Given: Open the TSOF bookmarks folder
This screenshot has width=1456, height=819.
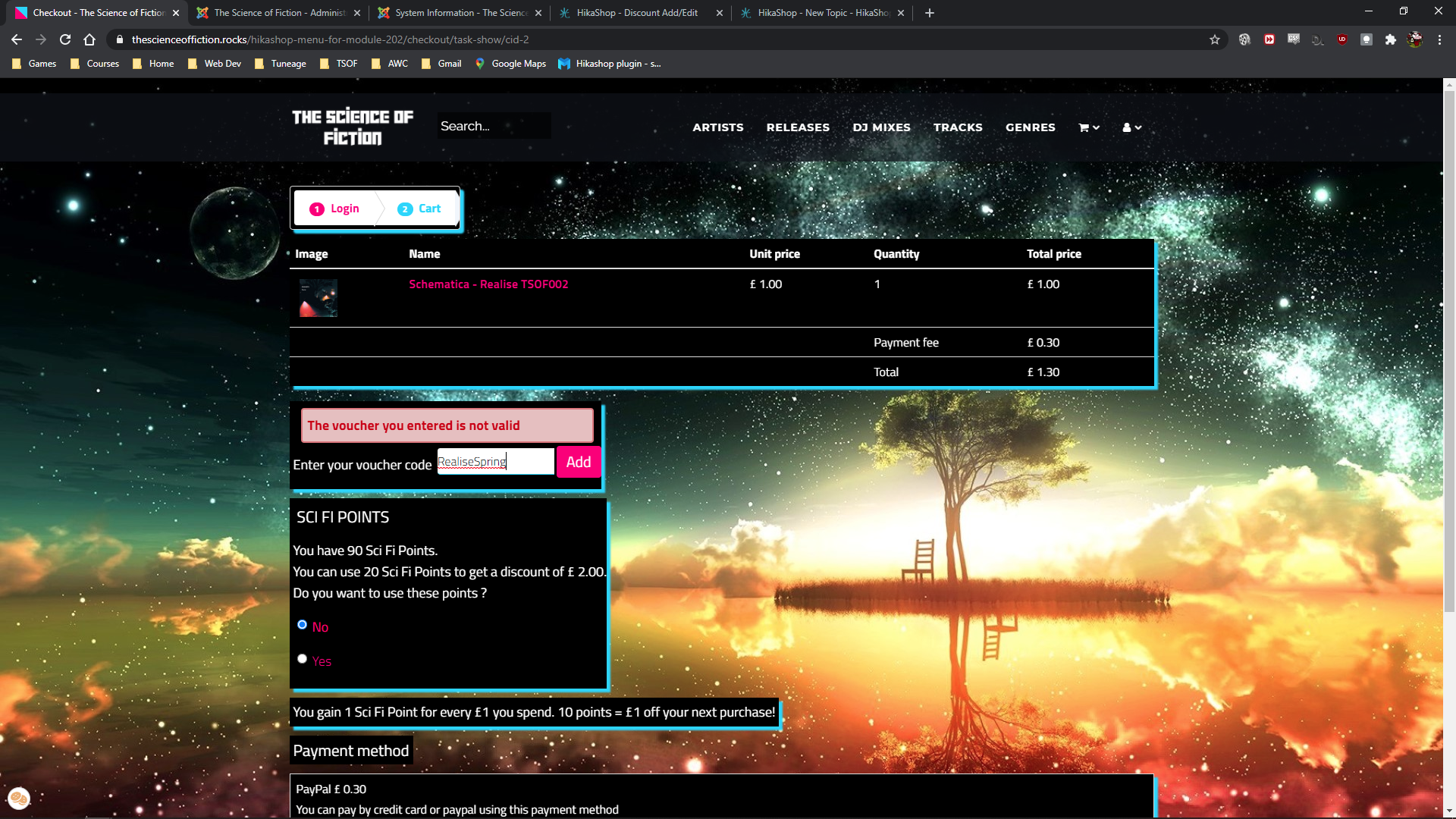Looking at the screenshot, I should pyautogui.click(x=338, y=64).
